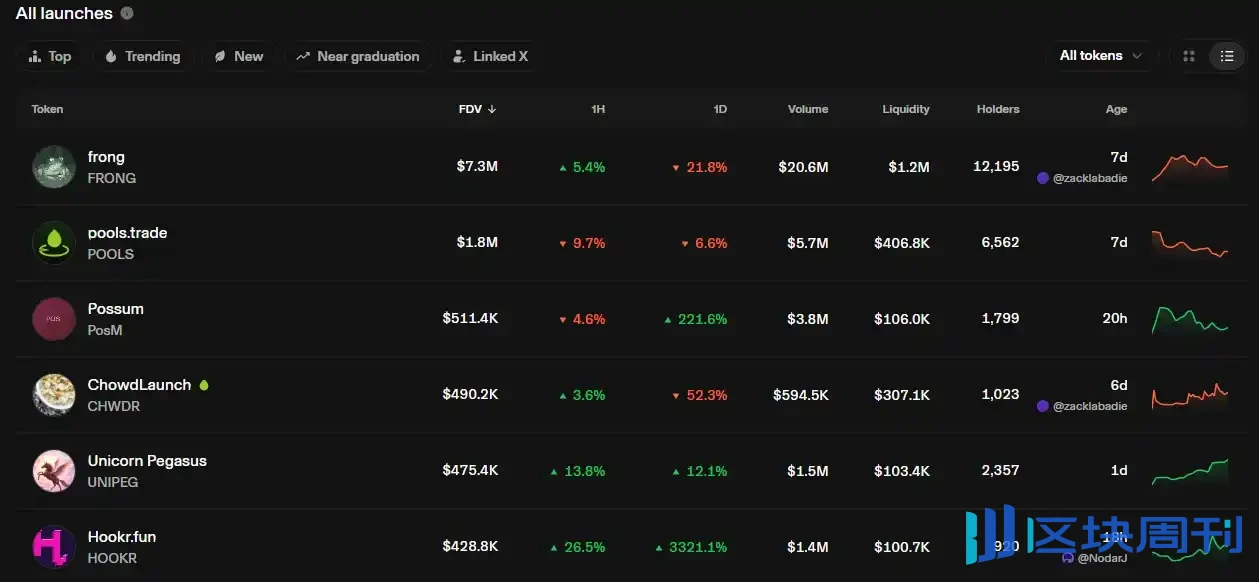
Task: Click the Token column header
Action: coord(47,109)
